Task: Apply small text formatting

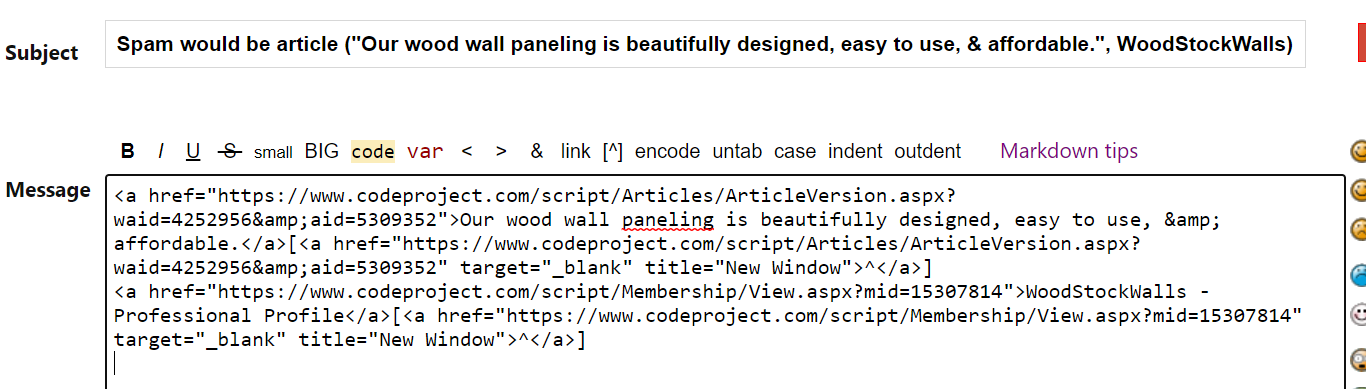Action: (x=273, y=153)
